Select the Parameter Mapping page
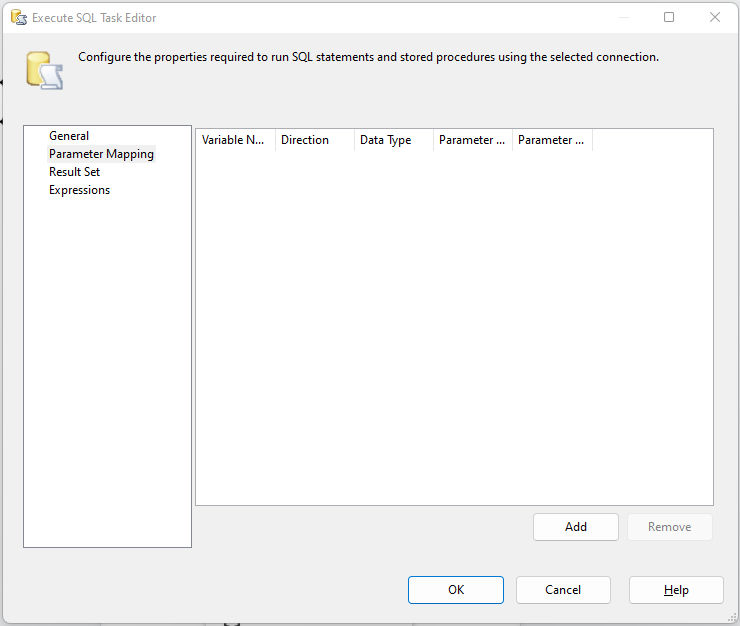The height and width of the screenshot is (626, 740). pos(101,154)
